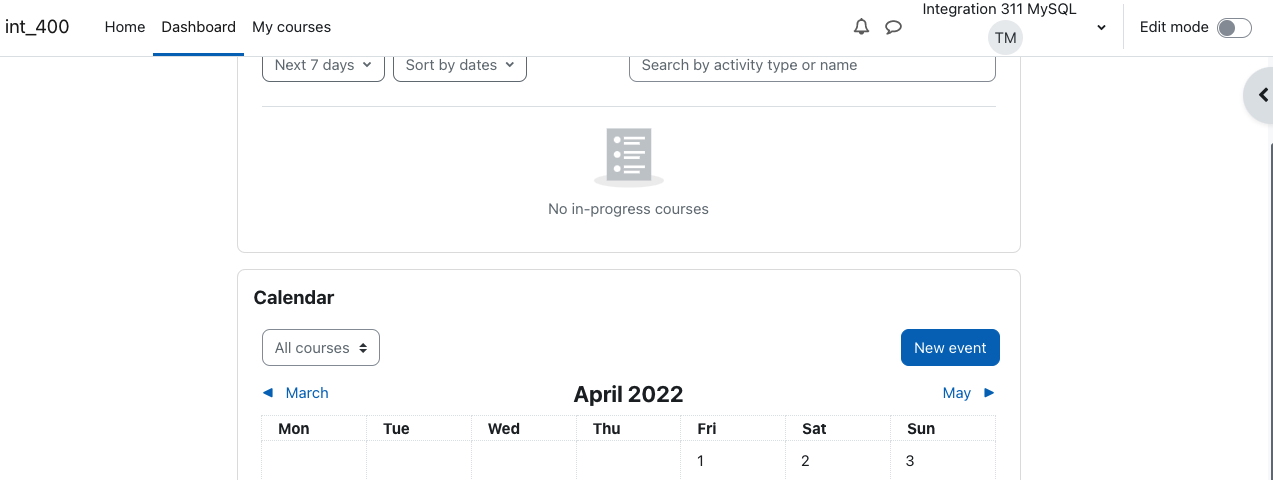This screenshot has height=480, width=1273.
Task: Expand the All courses selector
Action: [x=321, y=348]
